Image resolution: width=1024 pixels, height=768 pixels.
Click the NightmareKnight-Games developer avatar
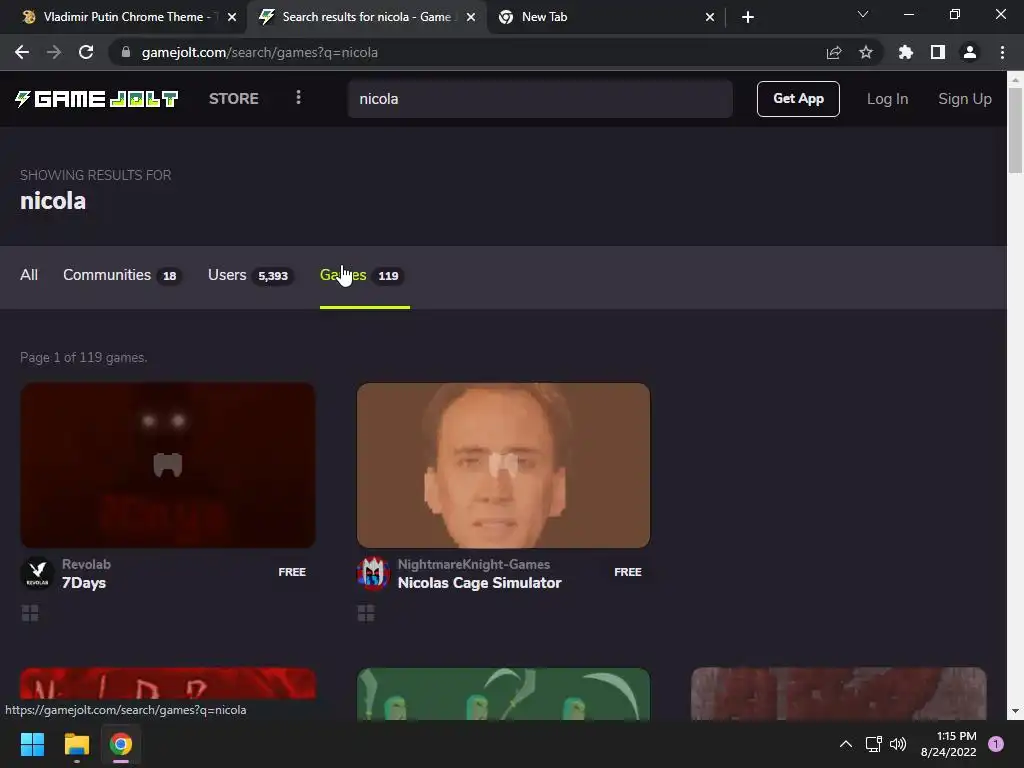point(373,573)
